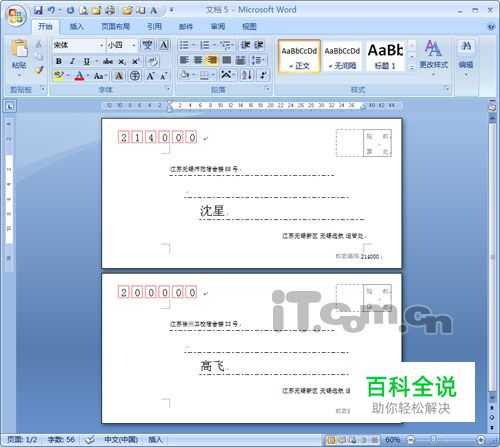The height and width of the screenshot is (447, 500).
Task: Toggle bold formatting
Action: pos(59,61)
